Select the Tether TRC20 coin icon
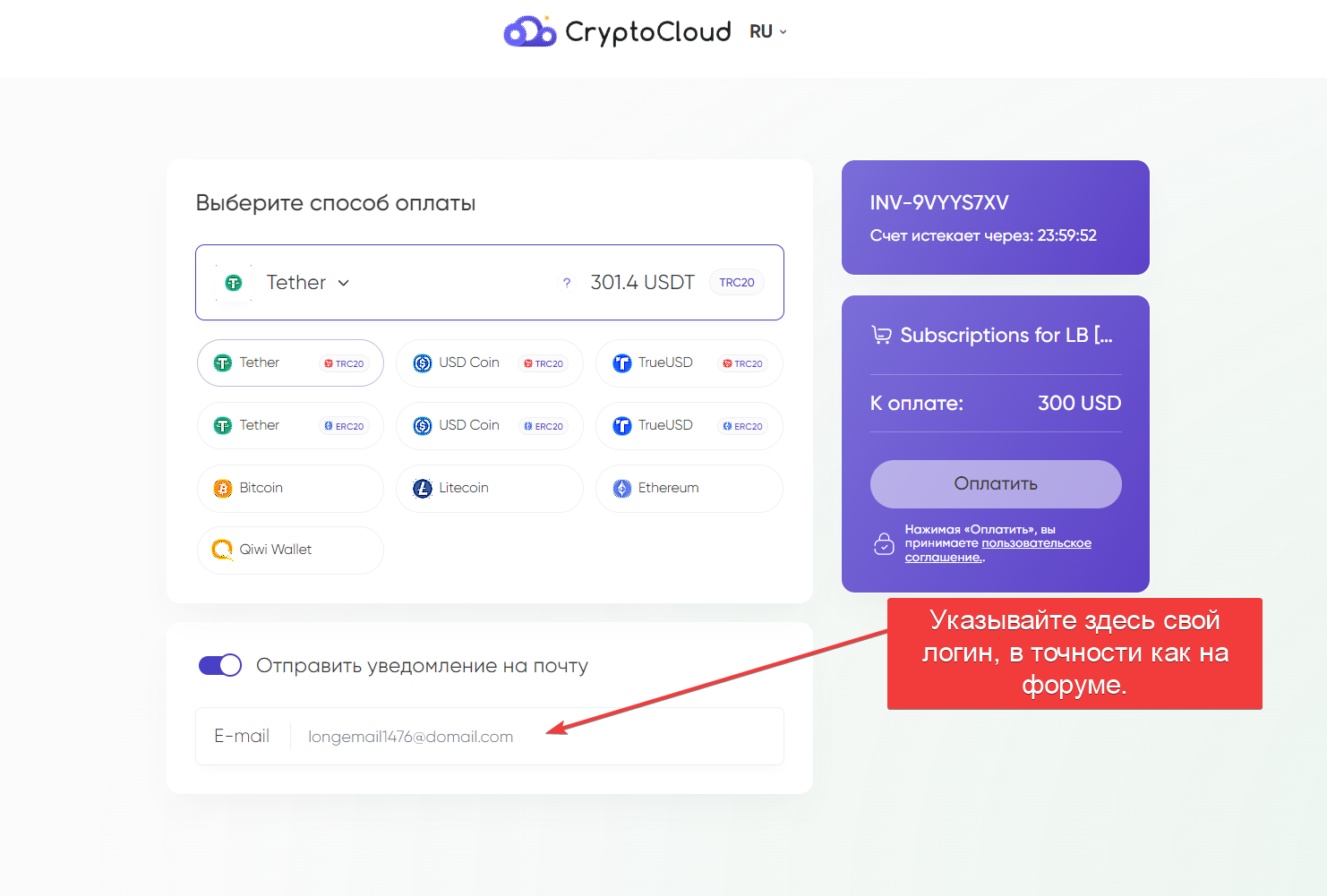Image resolution: width=1327 pixels, height=896 pixels. pyautogui.click(x=222, y=363)
